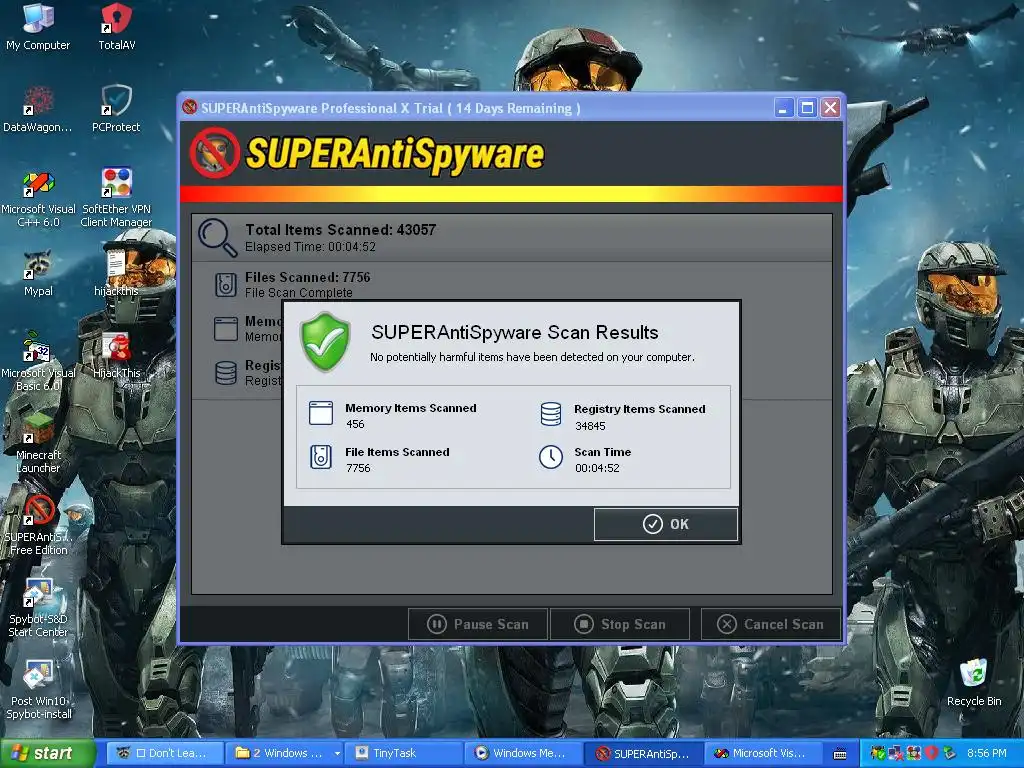The image size is (1024, 768).
Task: Click the 'File Scan Complete' status text
Action: pyautogui.click(x=298, y=293)
